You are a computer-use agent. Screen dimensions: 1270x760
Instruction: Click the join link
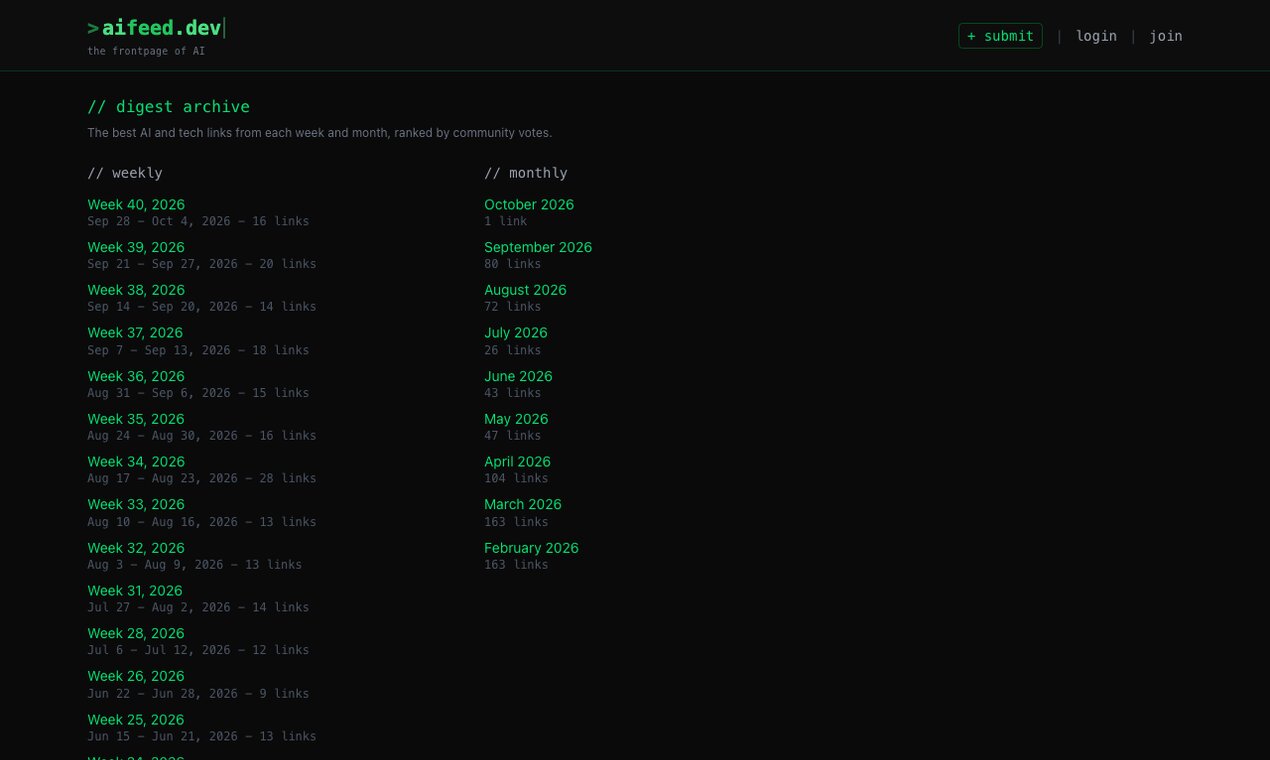(x=1166, y=36)
